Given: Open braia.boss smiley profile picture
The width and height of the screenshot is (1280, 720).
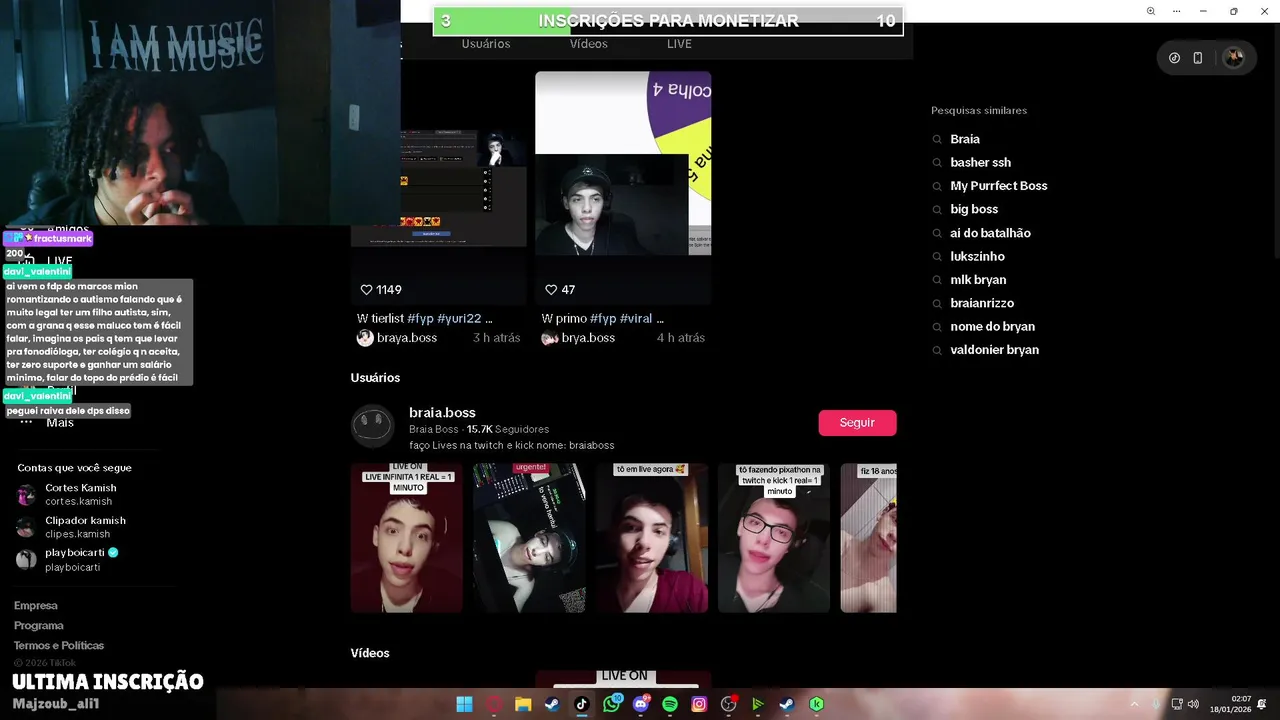Looking at the screenshot, I should point(372,427).
